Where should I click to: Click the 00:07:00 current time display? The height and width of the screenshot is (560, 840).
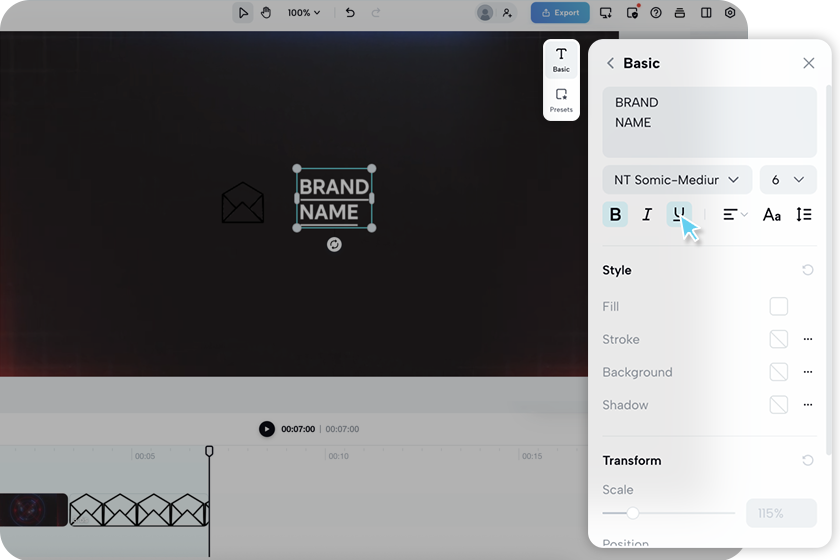click(298, 429)
